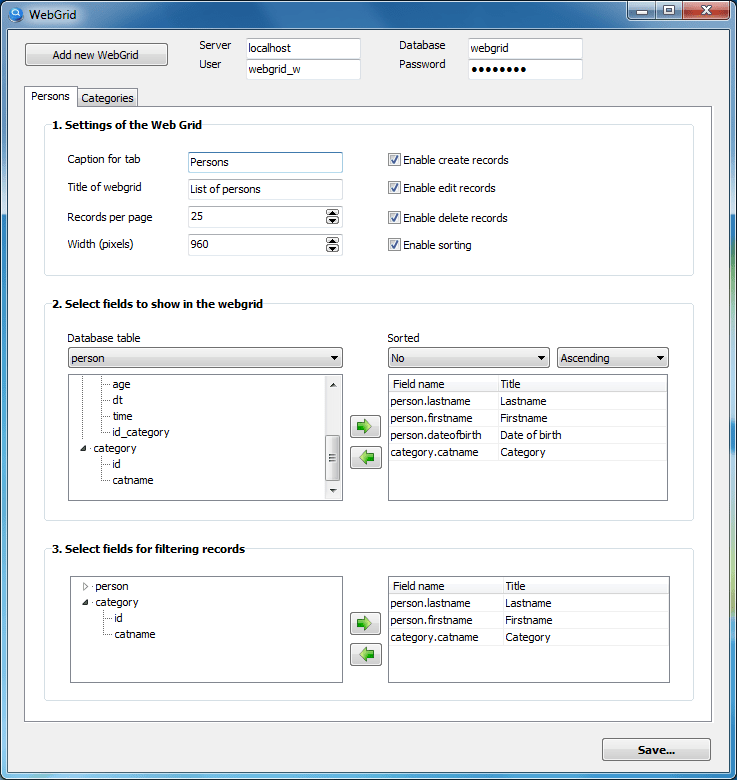
Task: Select age field in tree
Action: pos(121,384)
